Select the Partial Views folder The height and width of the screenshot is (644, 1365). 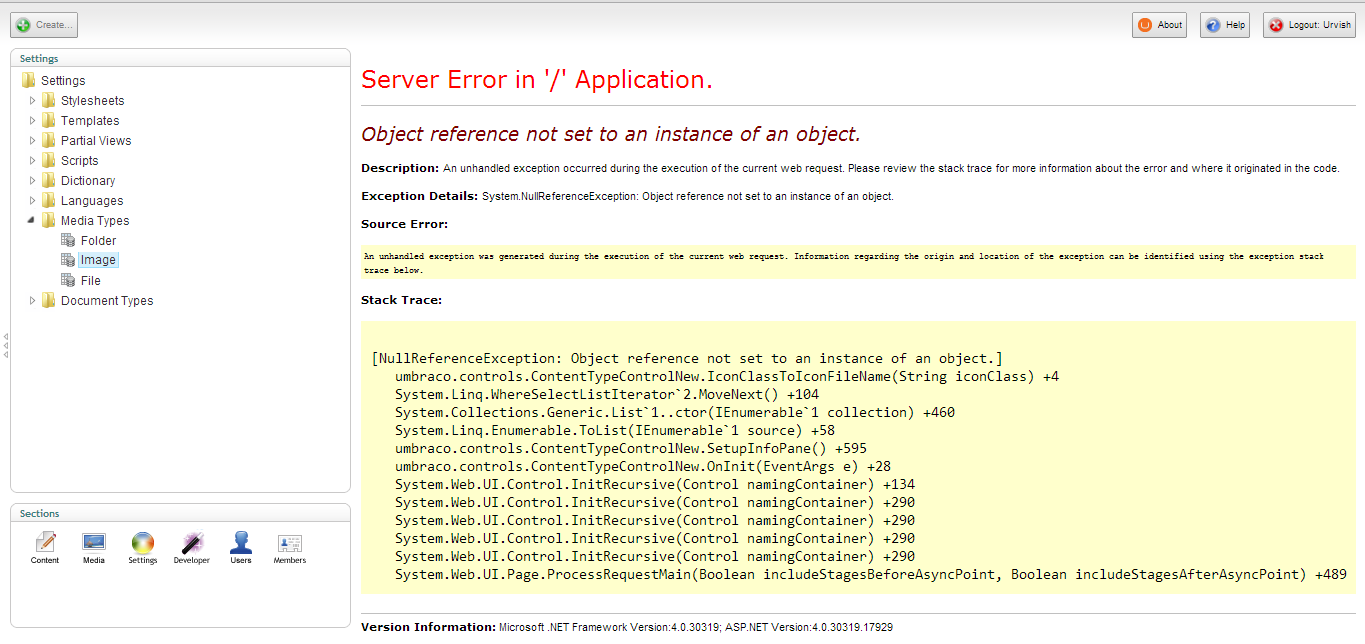95,141
